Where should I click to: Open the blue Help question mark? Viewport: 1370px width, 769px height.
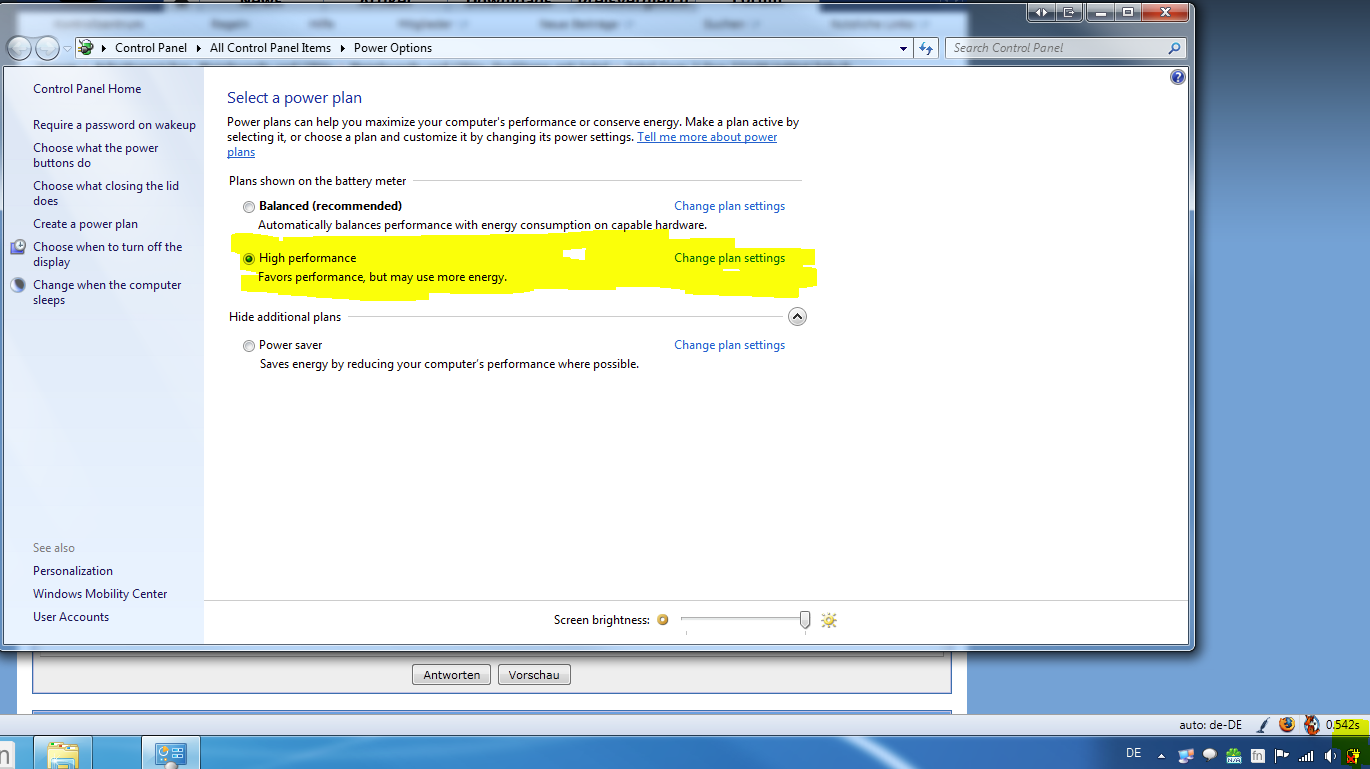click(1178, 77)
